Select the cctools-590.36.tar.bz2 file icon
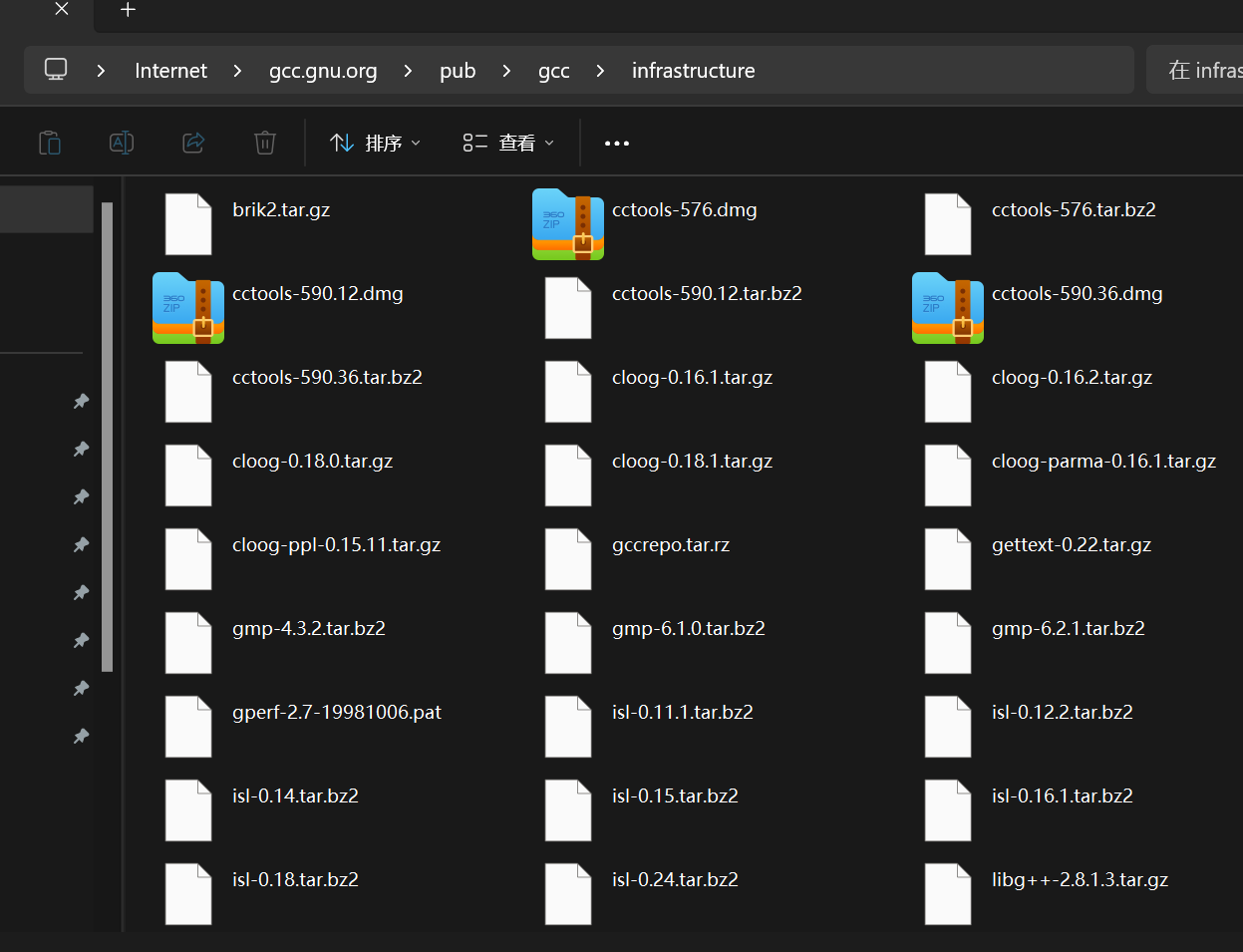Viewport: 1243px width, 952px height. click(188, 392)
